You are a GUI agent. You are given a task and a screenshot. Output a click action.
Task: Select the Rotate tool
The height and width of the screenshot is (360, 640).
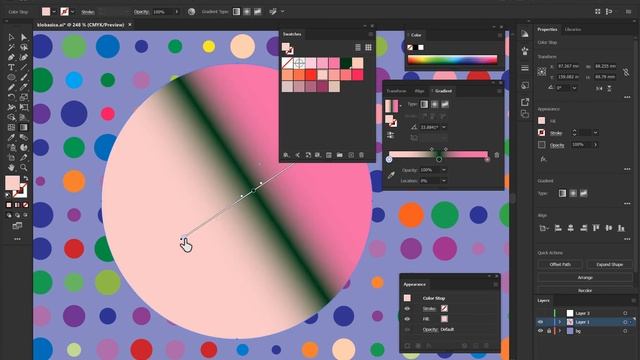coord(11,97)
